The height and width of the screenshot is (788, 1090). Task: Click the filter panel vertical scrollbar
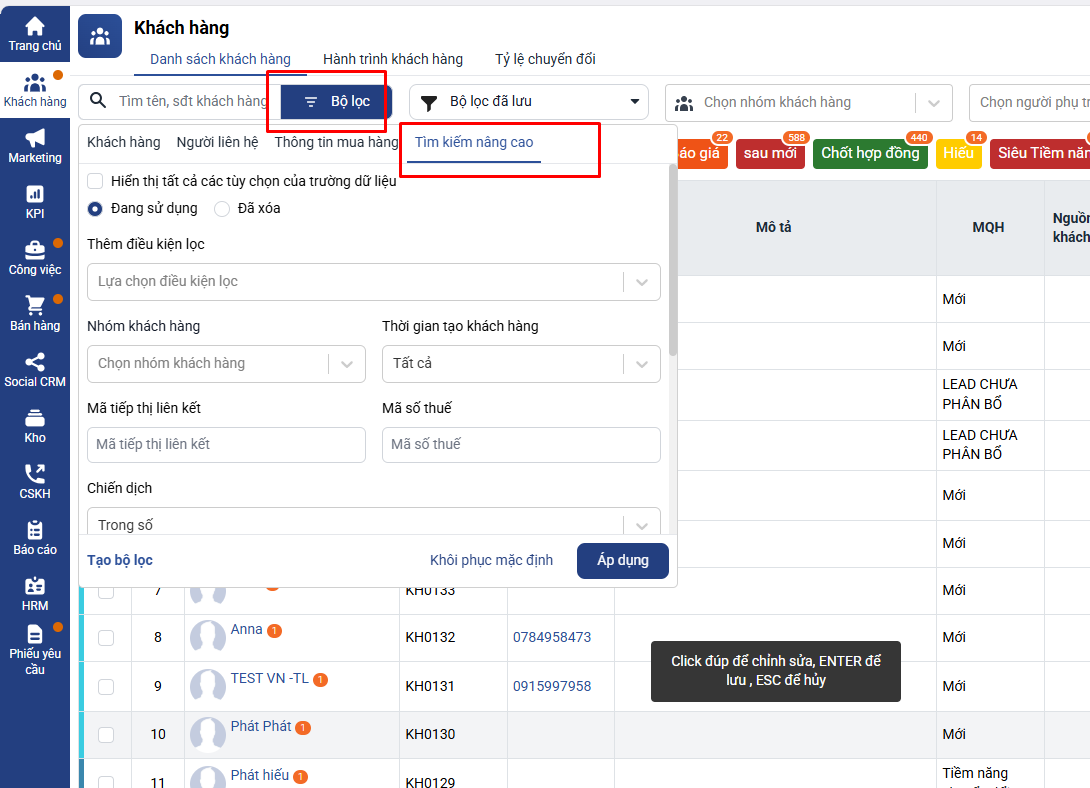(x=673, y=270)
